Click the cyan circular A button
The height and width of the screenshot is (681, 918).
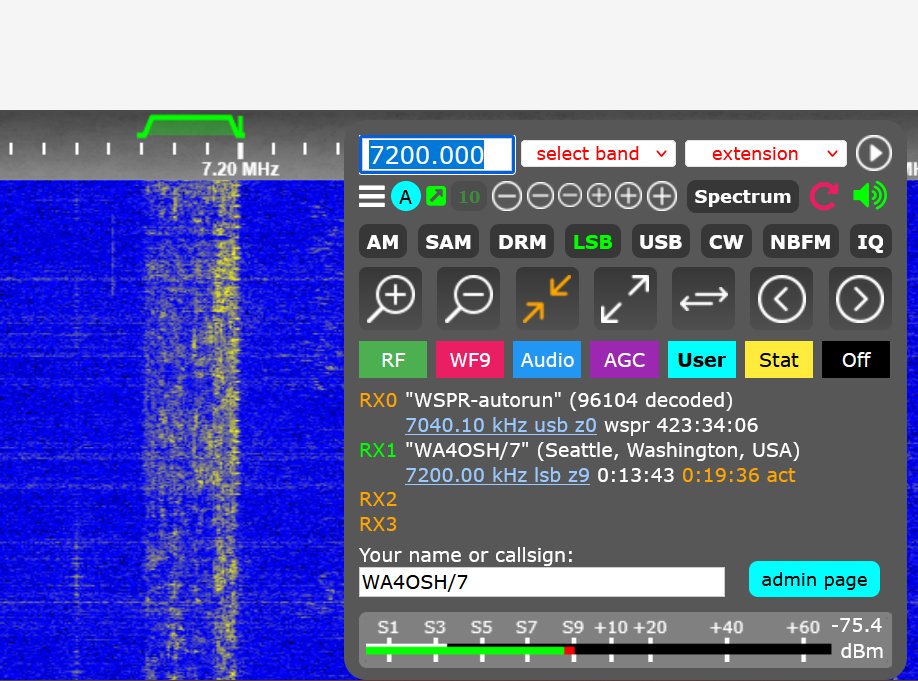(x=406, y=197)
